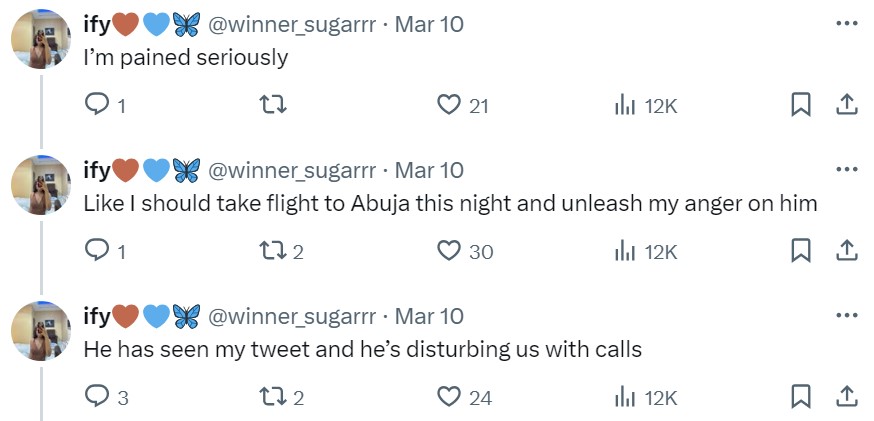The image size is (874, 421).
Task: Click Mar 10 timestamp on the Abuja tweet
Action: (x=429, y=170)
